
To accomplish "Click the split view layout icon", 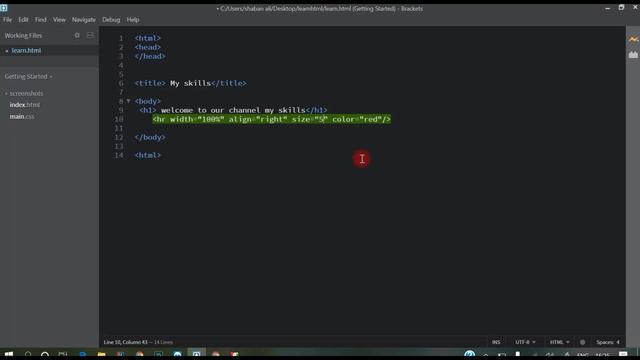I will (x=90, y=36).
